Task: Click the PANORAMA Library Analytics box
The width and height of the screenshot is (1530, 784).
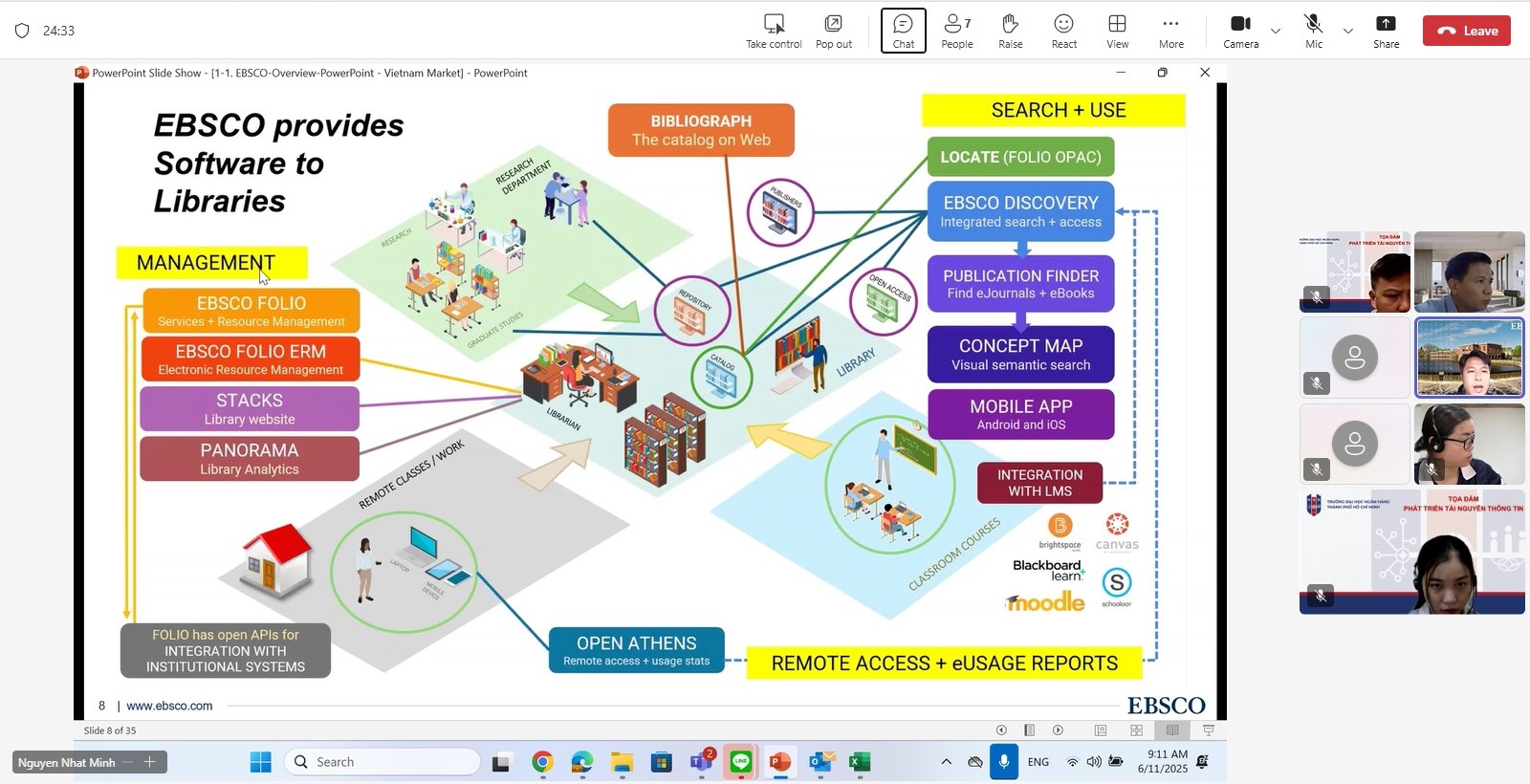Action: [x=250, y=458]
